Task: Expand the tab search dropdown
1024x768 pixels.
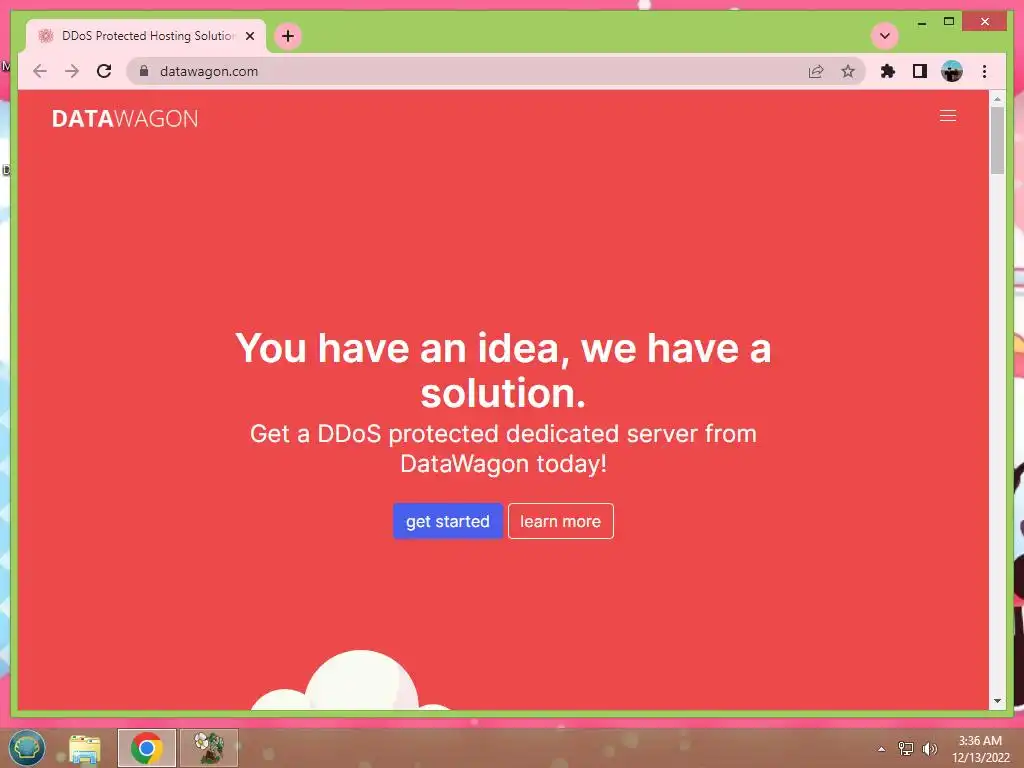Action: click(885, 36)
